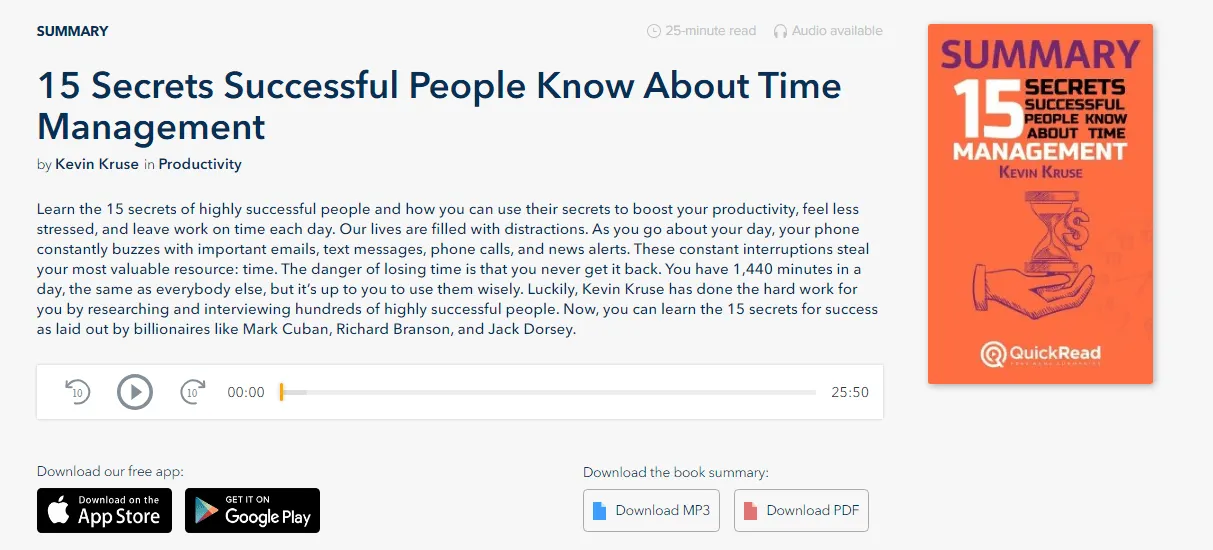Skip forward 10 seconds icon

193,392
